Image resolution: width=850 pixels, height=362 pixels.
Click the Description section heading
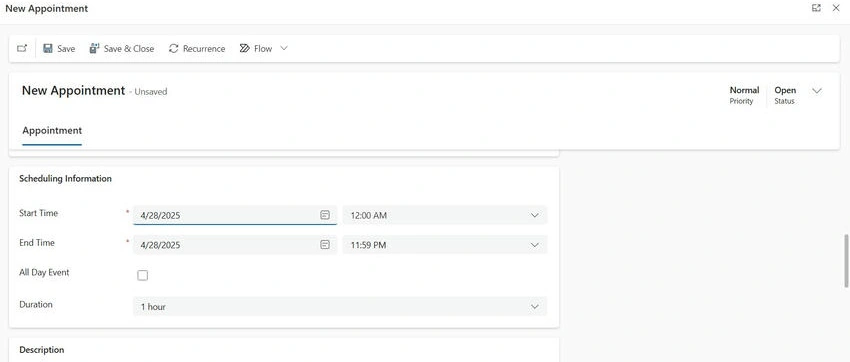42,350
